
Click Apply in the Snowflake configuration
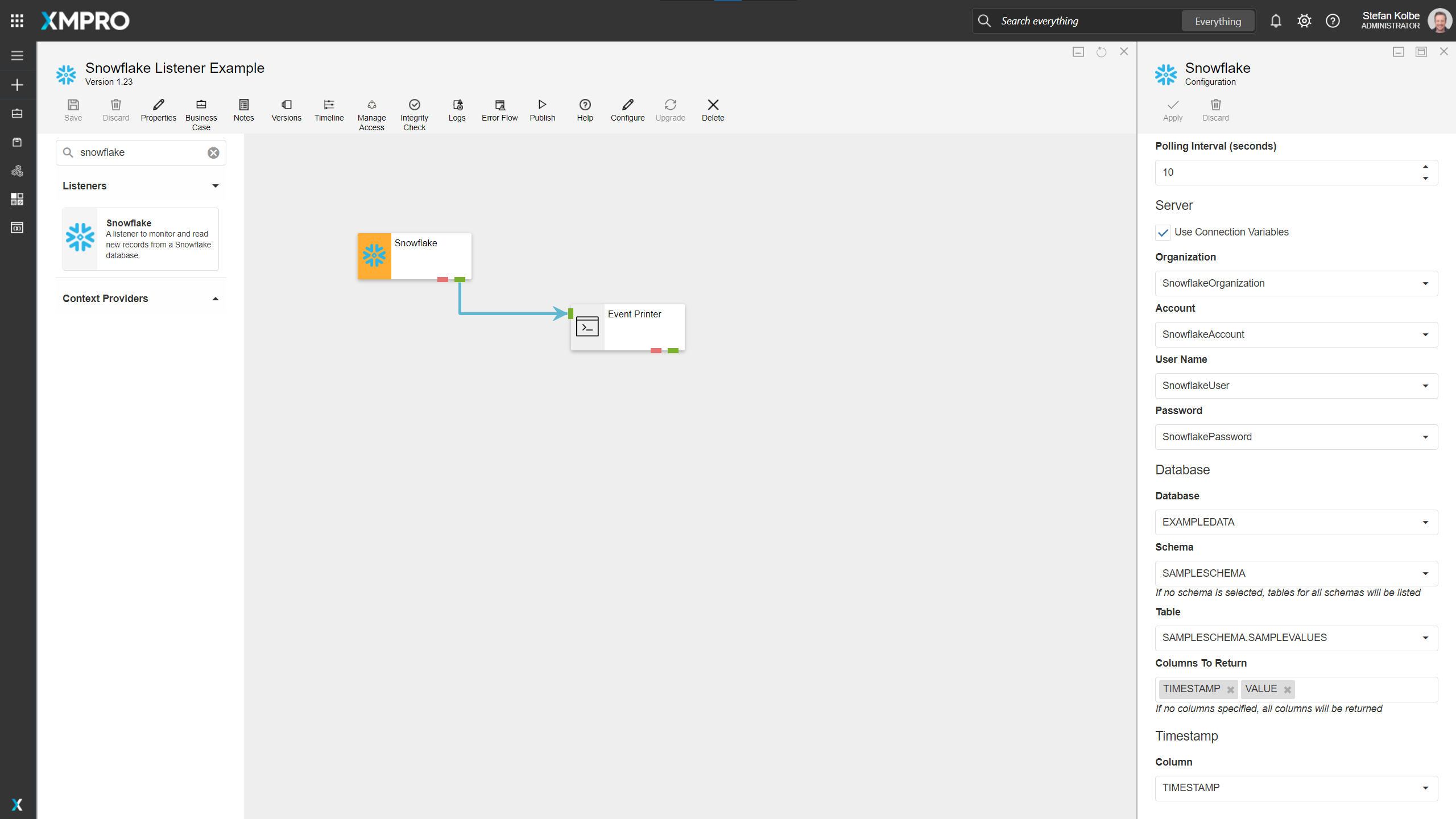point(1172,109)
